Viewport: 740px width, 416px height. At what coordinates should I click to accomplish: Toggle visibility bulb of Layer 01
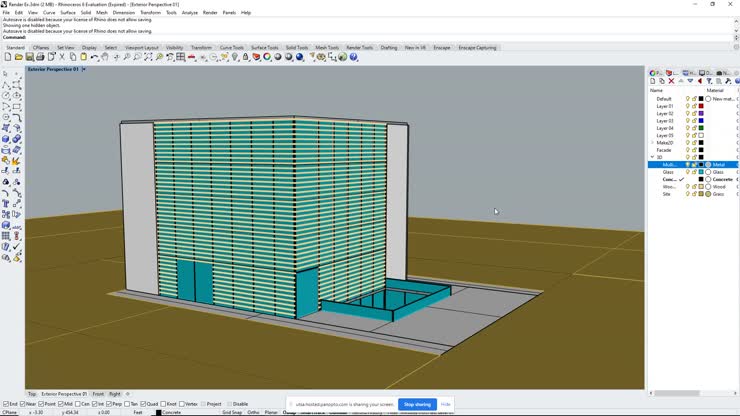click(x=688, y=106)
